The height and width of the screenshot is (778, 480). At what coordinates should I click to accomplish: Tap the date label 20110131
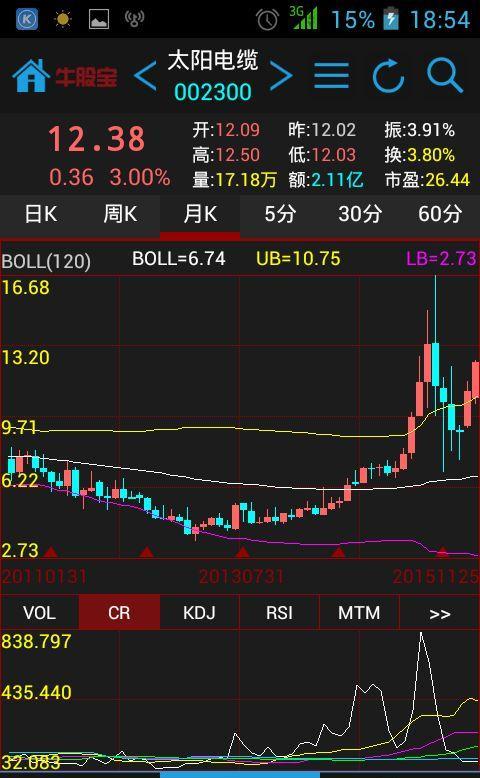45,577
